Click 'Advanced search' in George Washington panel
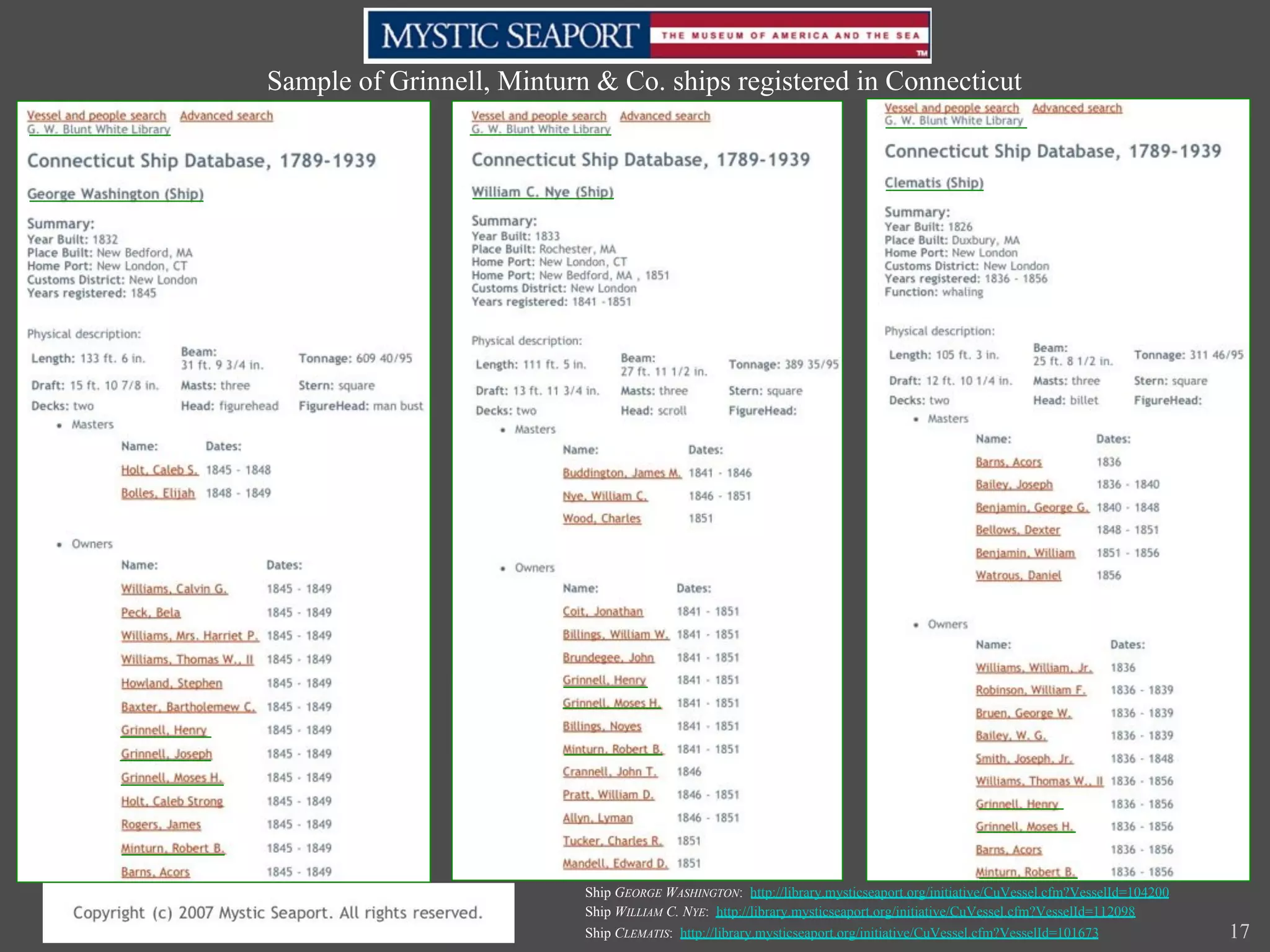The width and height of the screenshot is (1270, 952). click(226, 116)
